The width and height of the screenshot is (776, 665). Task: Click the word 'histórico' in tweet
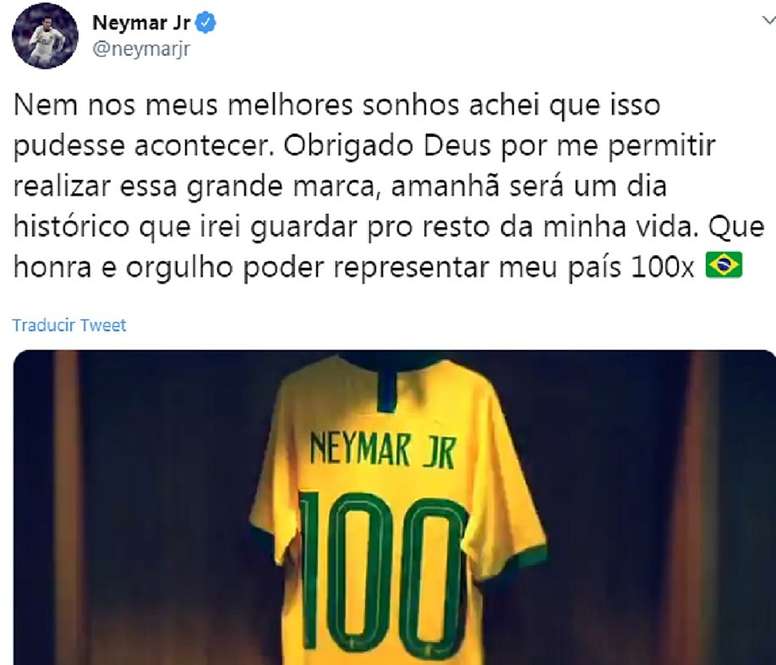(x=72, y=227)
